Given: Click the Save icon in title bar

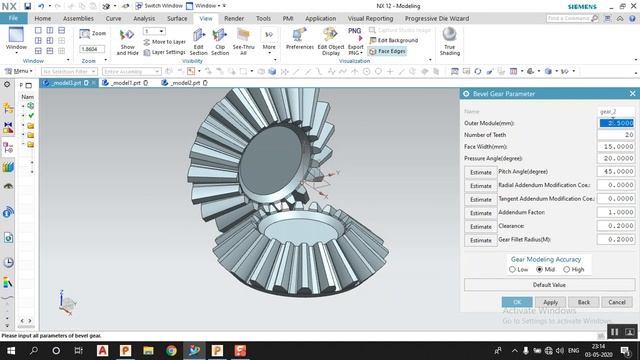Looking at the screenshot, I should [27, 6].
